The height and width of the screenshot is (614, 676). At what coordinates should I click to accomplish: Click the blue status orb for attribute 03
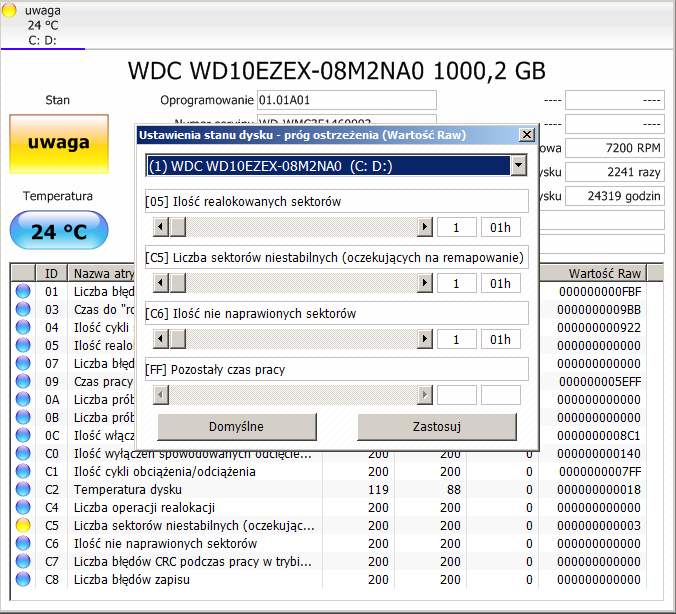23,309
